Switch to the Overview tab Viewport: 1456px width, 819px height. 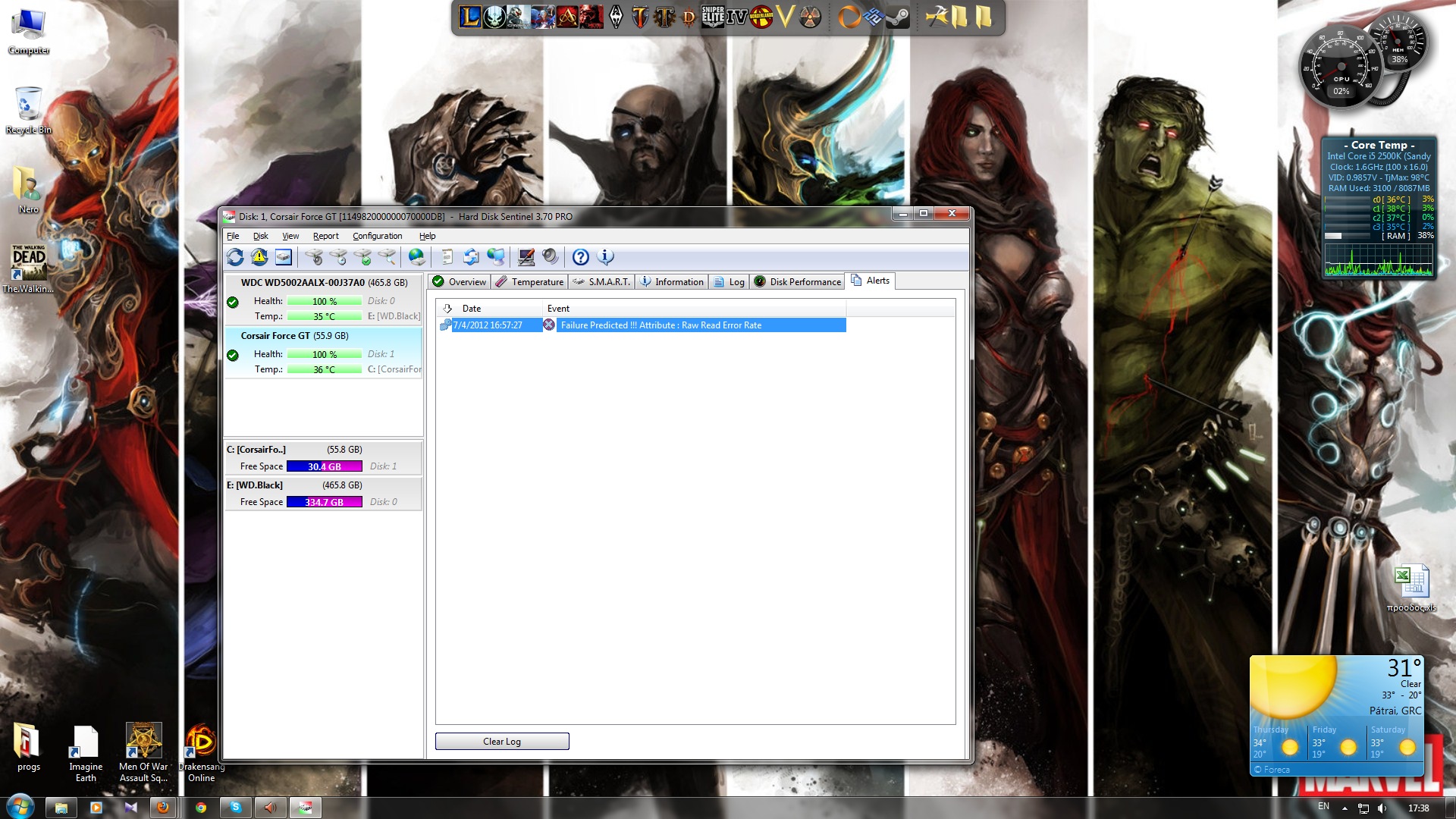pos(460,281)
